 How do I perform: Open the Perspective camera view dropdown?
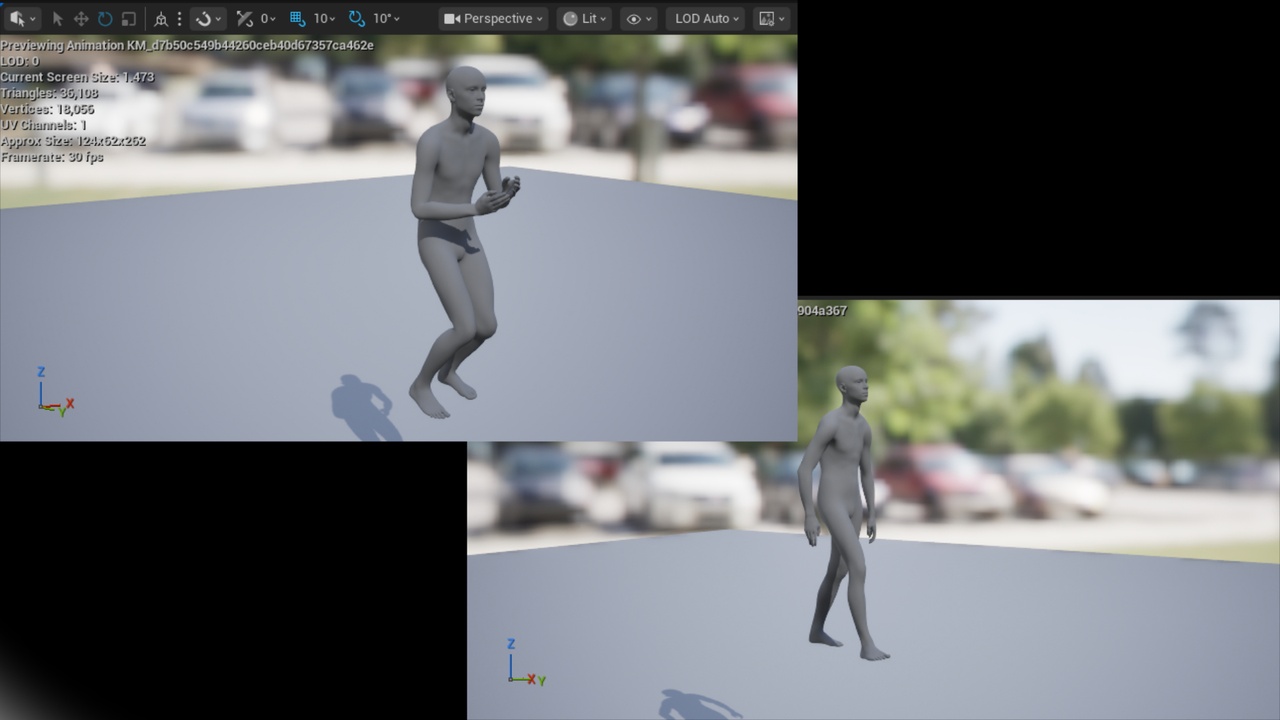click(x=494, y=18)
